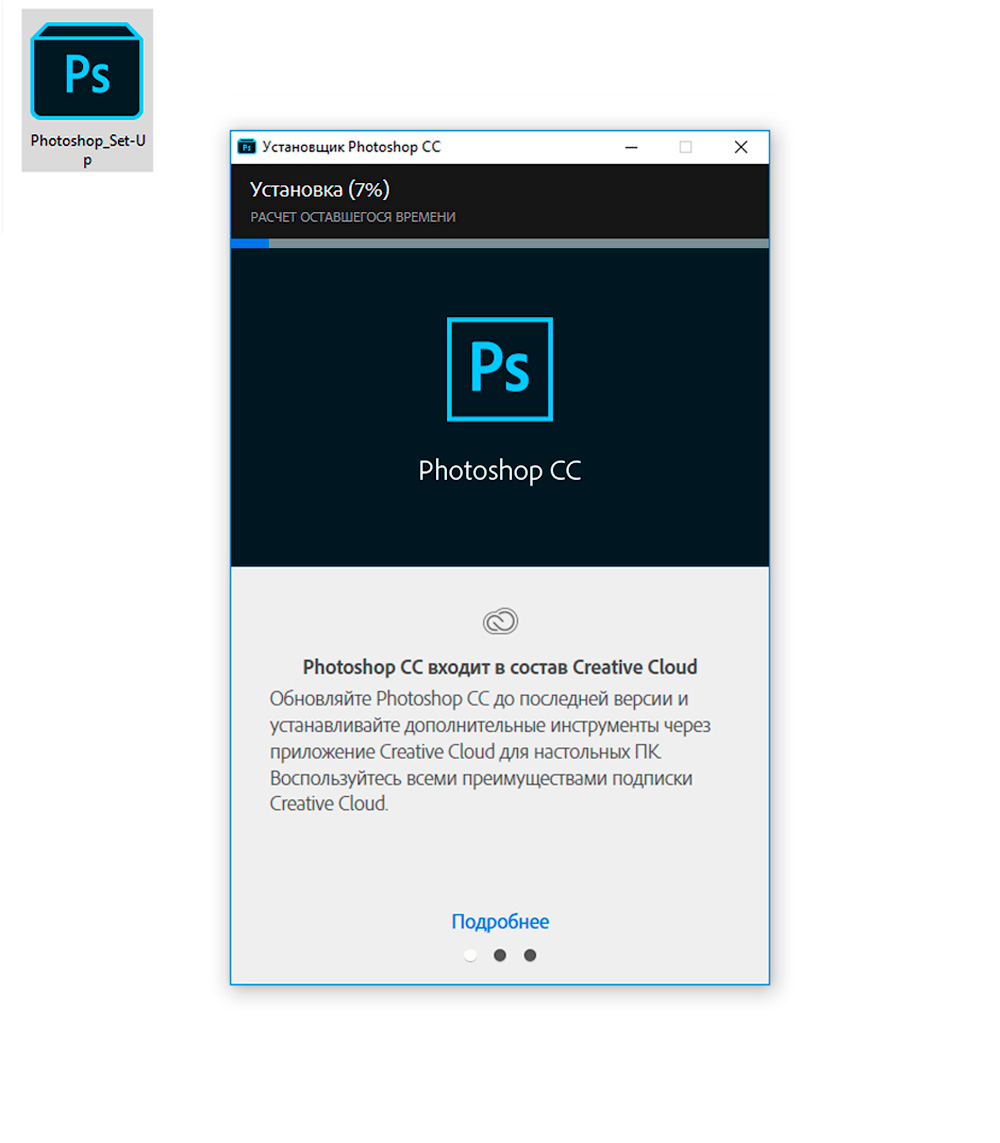Select the second slide indicator dot
The width and height of the screenshot is (1000, 1143).
[x=500, y=955]
